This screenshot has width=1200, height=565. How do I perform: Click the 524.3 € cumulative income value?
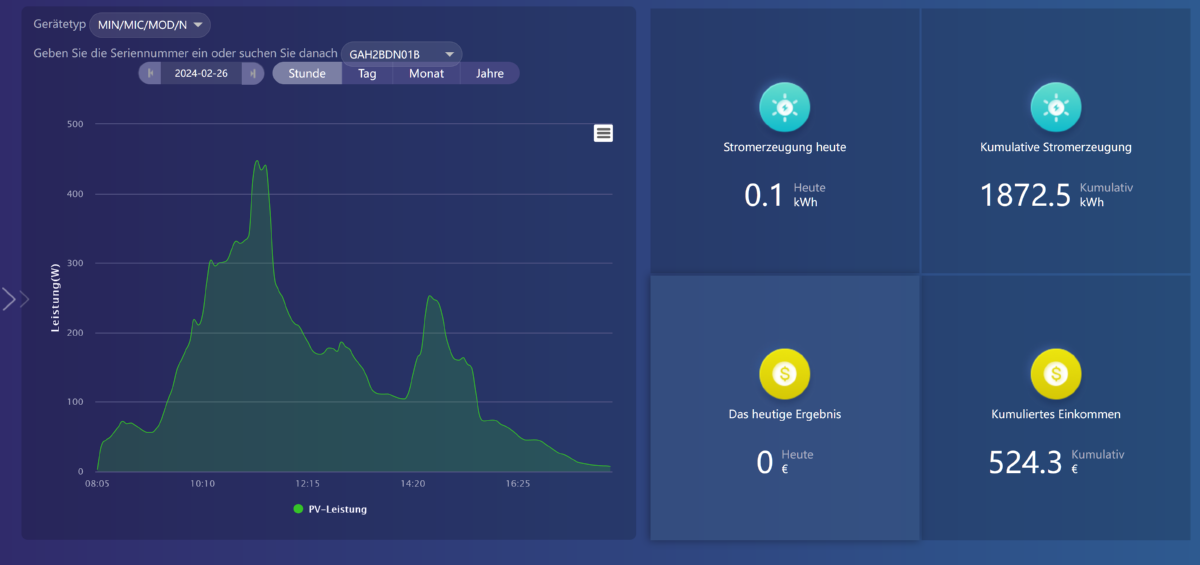1025,461
